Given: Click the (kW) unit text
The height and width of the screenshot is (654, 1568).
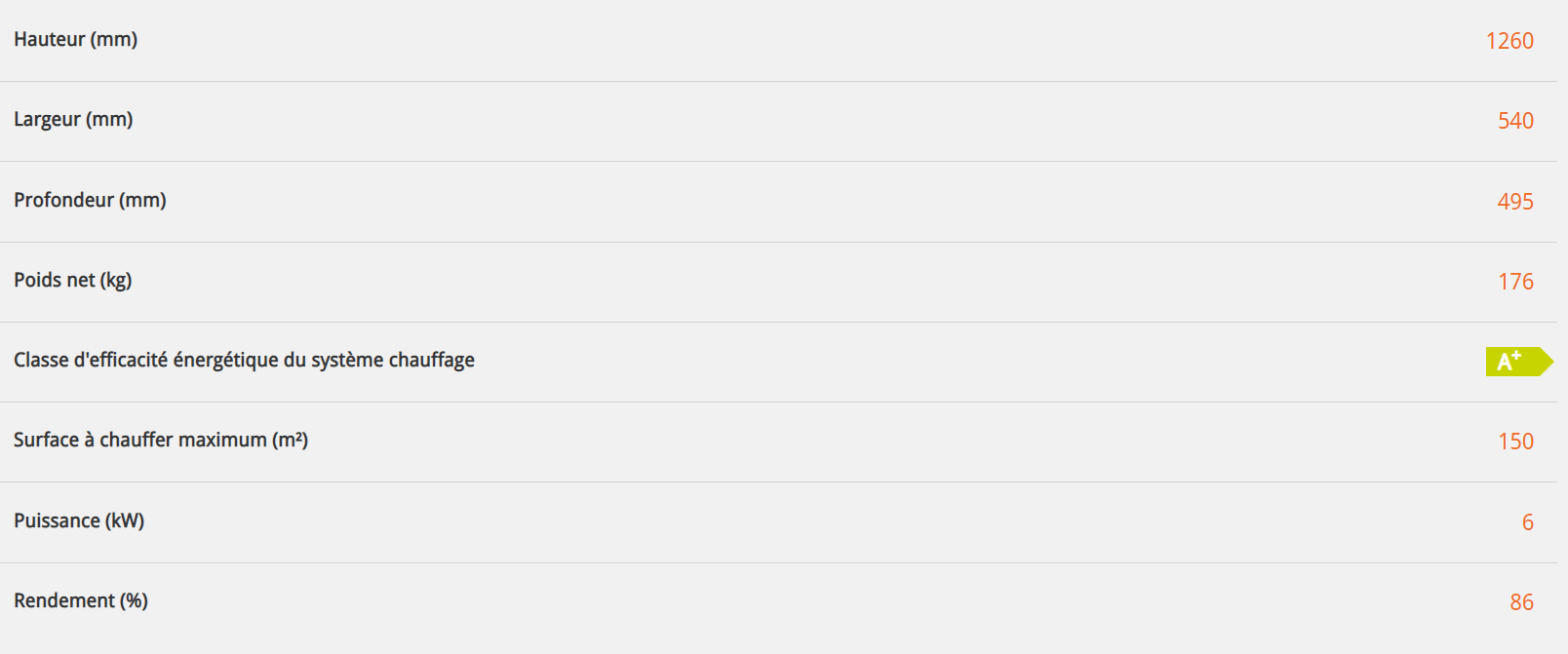Looking at the screenshot, I should pos(125,521).
